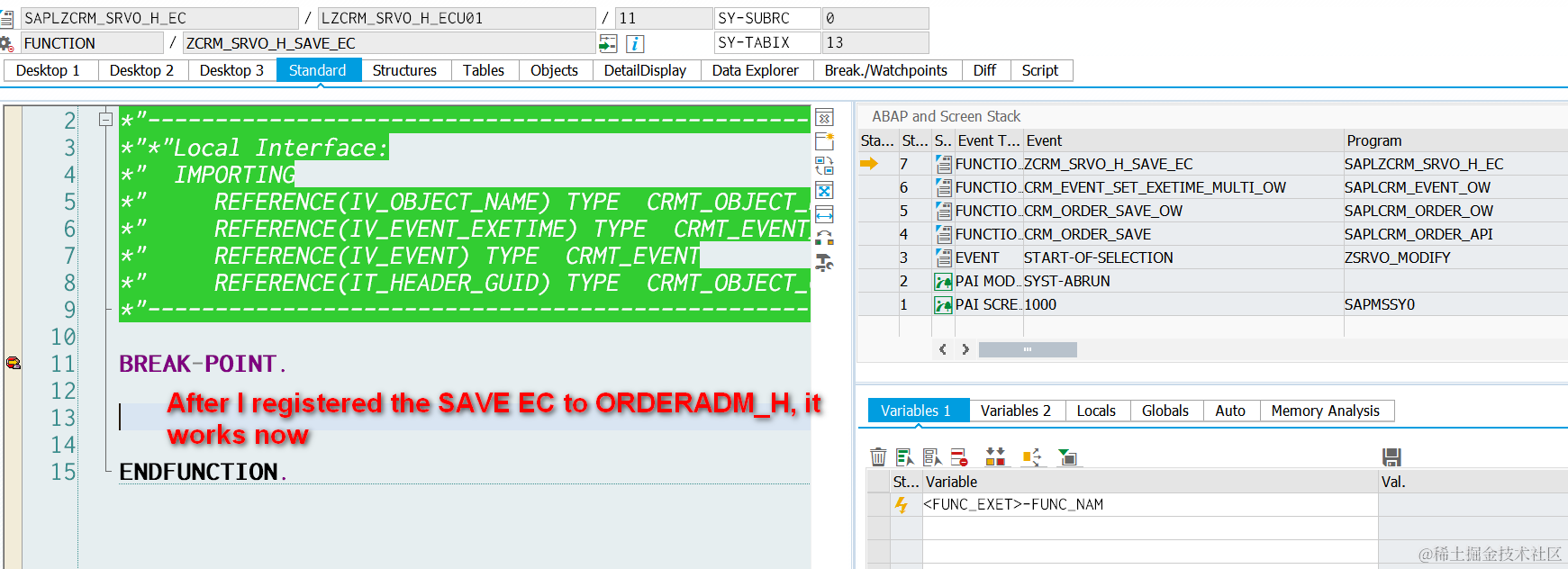This screenshot has width=1568, height=569.
Task: Switch to Desktop 1 tab
Action: point(49,70)
